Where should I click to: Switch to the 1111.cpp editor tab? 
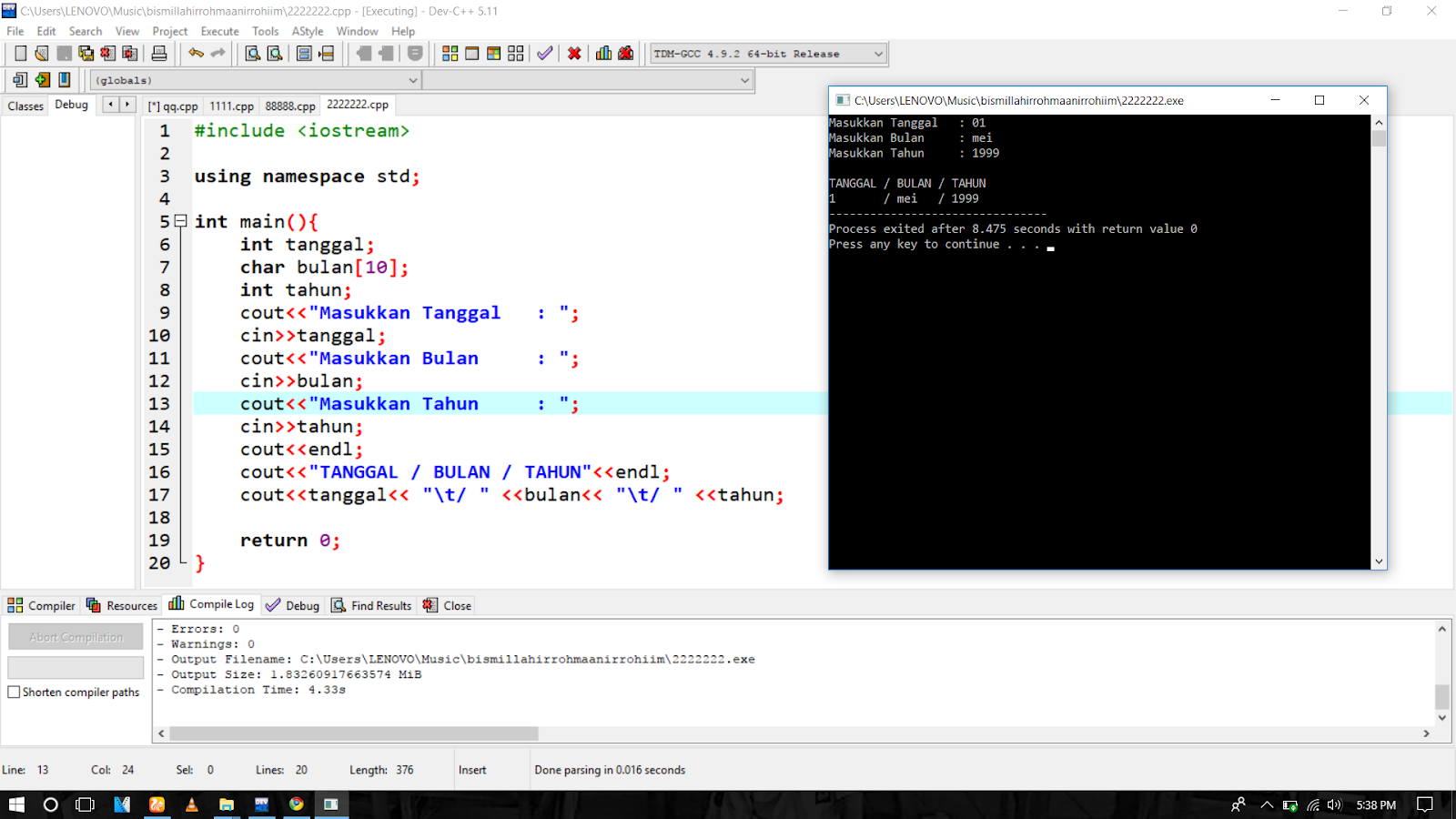pos(231,106)
